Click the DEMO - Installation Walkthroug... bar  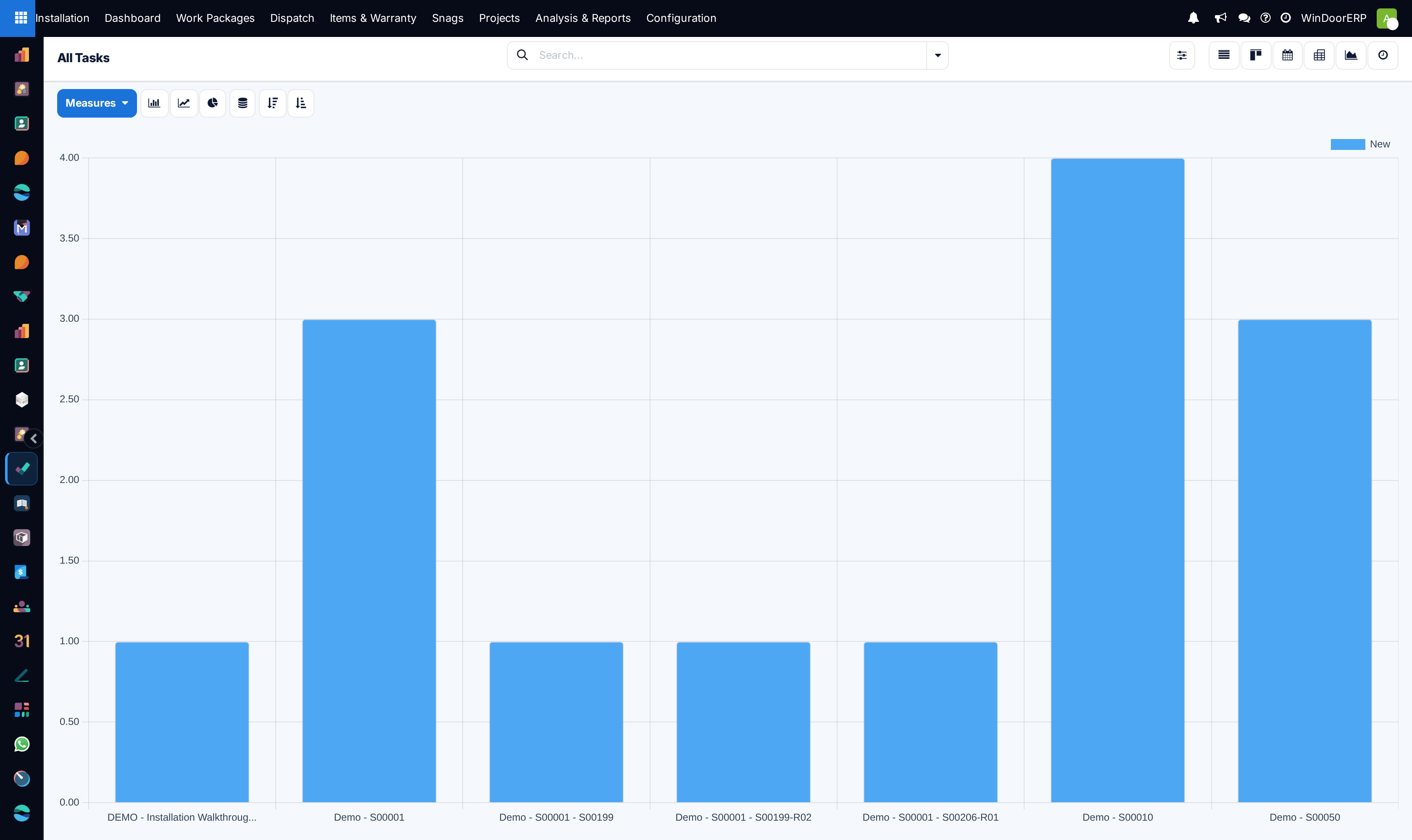click(x=182, y=722)
